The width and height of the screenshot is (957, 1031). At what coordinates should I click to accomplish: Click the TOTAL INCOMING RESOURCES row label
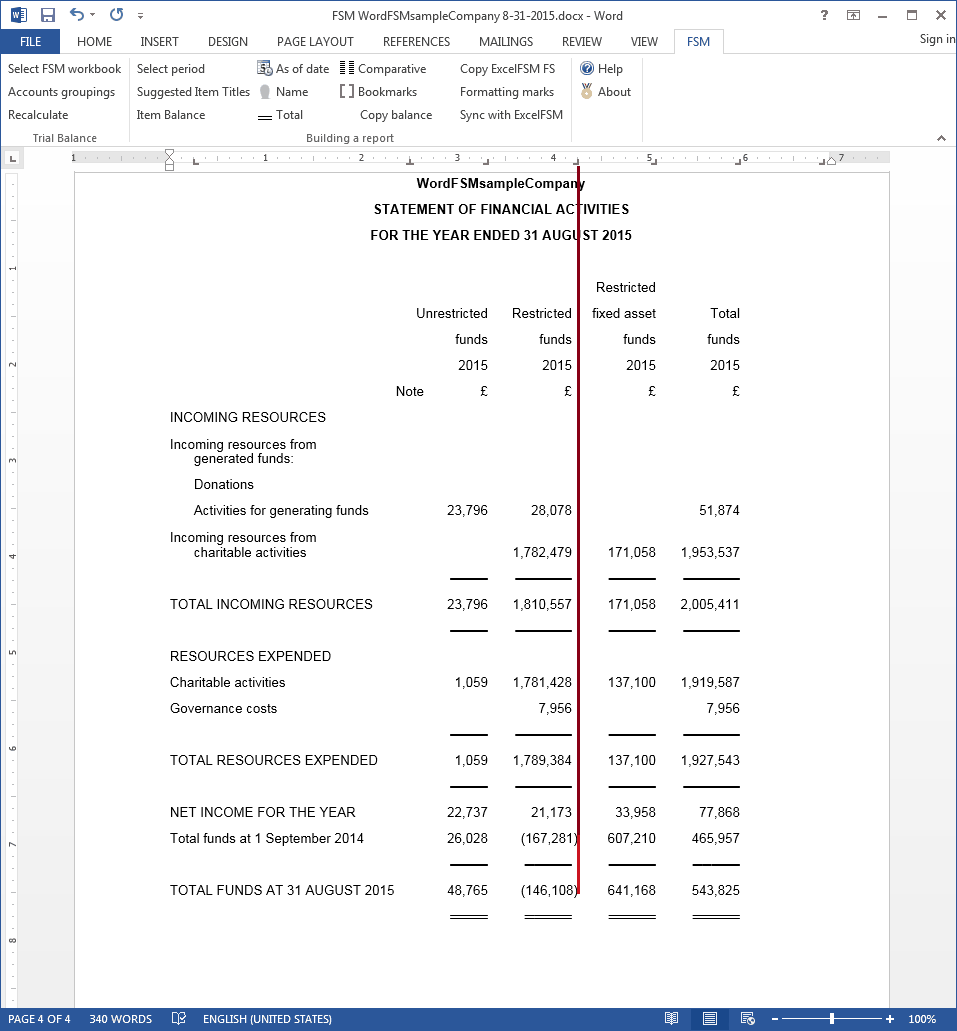[271, 604]
